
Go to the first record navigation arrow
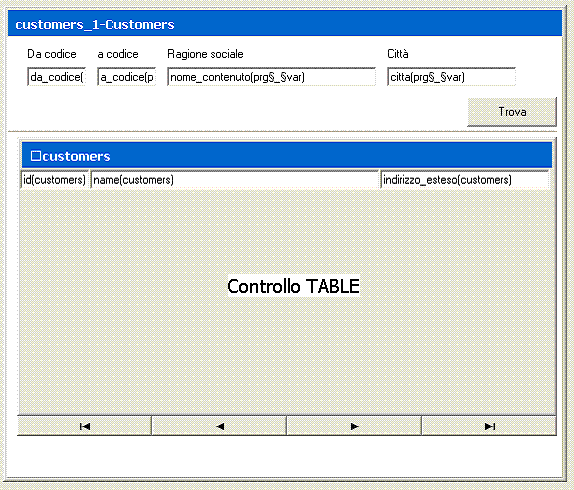(x=85, y=426)
